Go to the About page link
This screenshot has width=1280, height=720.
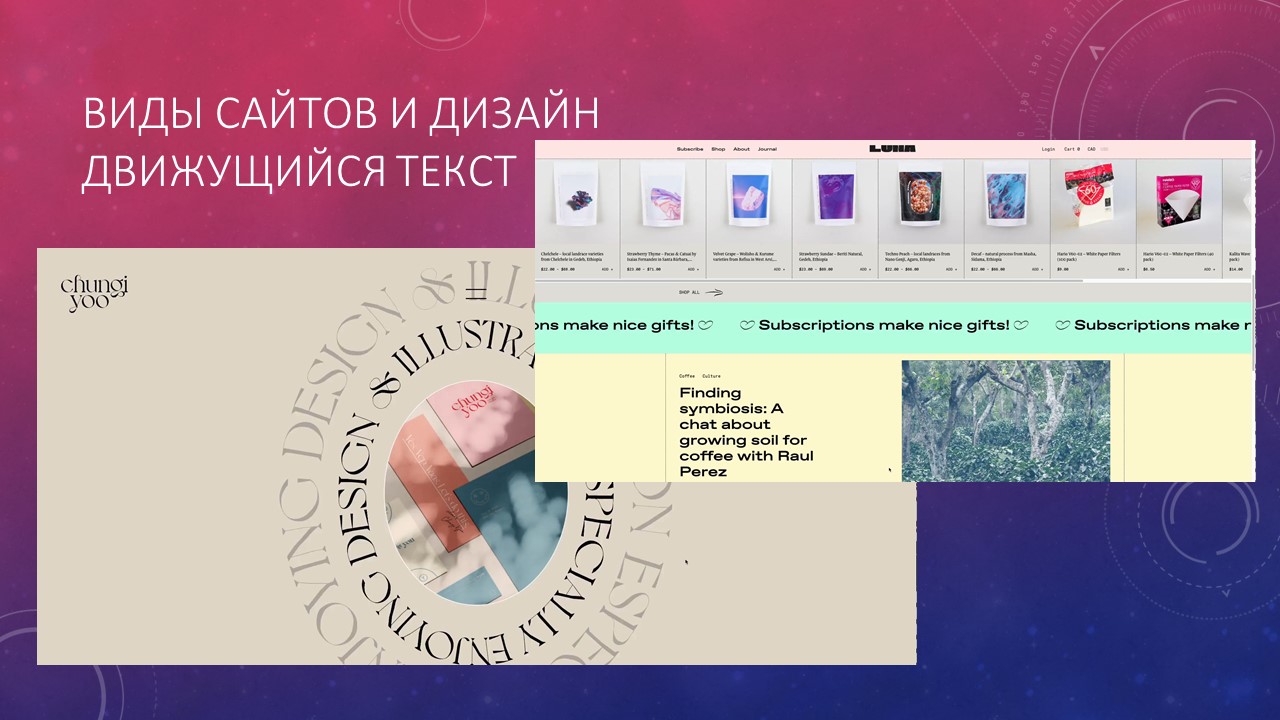coord(741,149)
